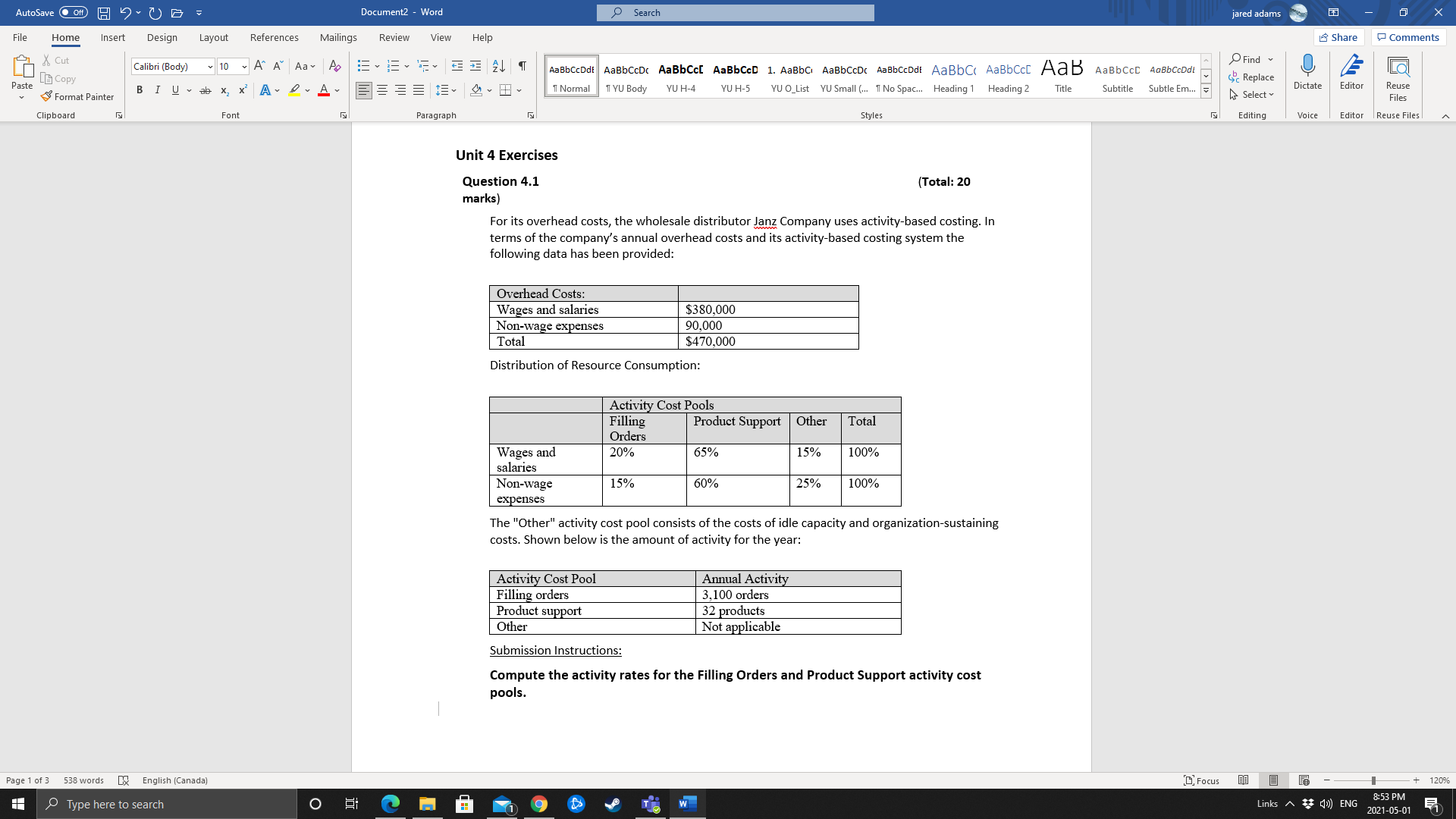Click the Clear All Formatting icon
The height and width of the screenshot is (819, 1456).
pyautogui.click(x=334, y=66)
